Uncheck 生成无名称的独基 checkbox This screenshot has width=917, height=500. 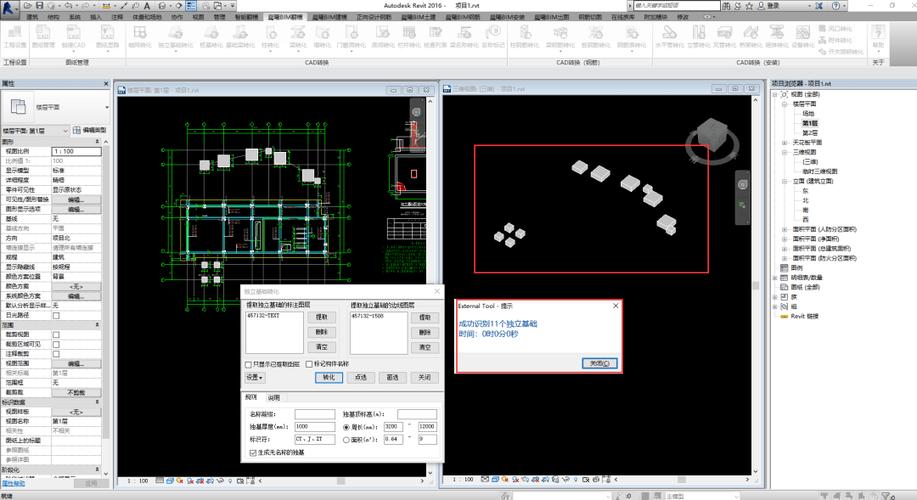[x=253, y=453]
